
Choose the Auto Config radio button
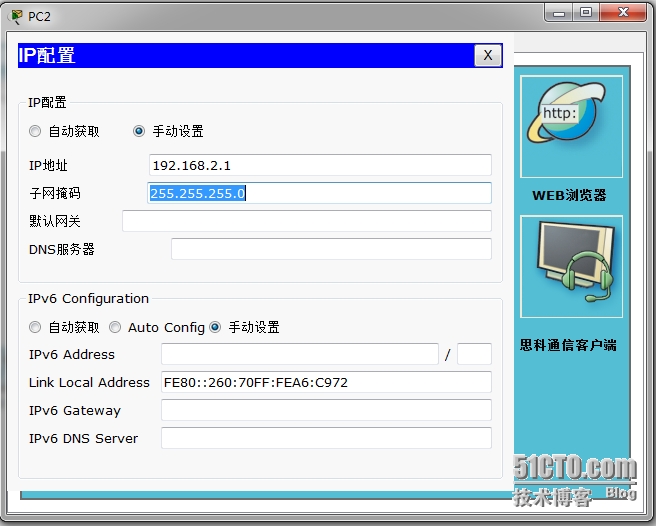115,327
